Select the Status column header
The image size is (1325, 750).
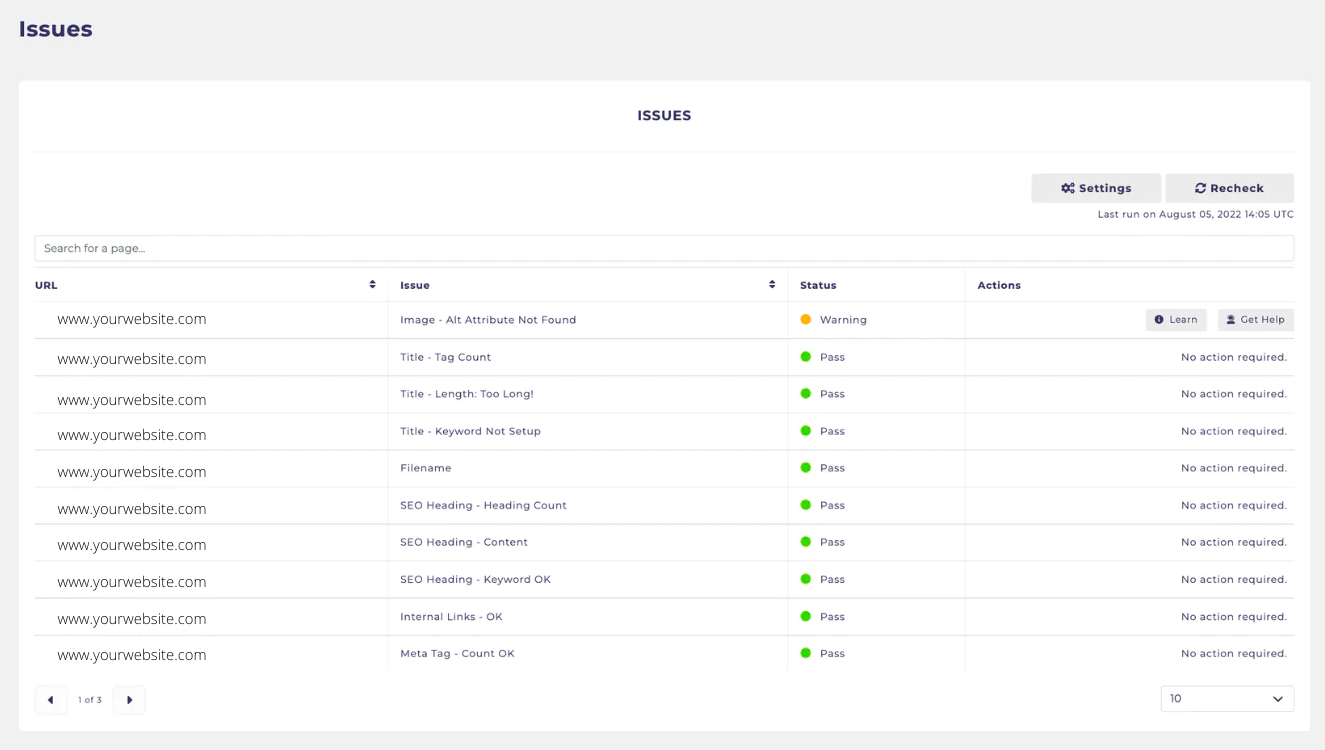(817, 285)
